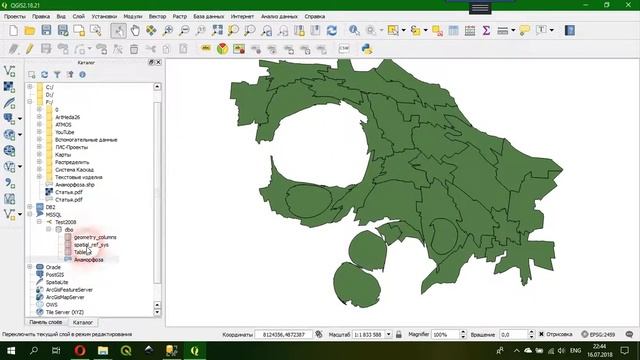Click the Add Delimited Text Layer comma icon
640x360 pixels.
coord(9,183)
